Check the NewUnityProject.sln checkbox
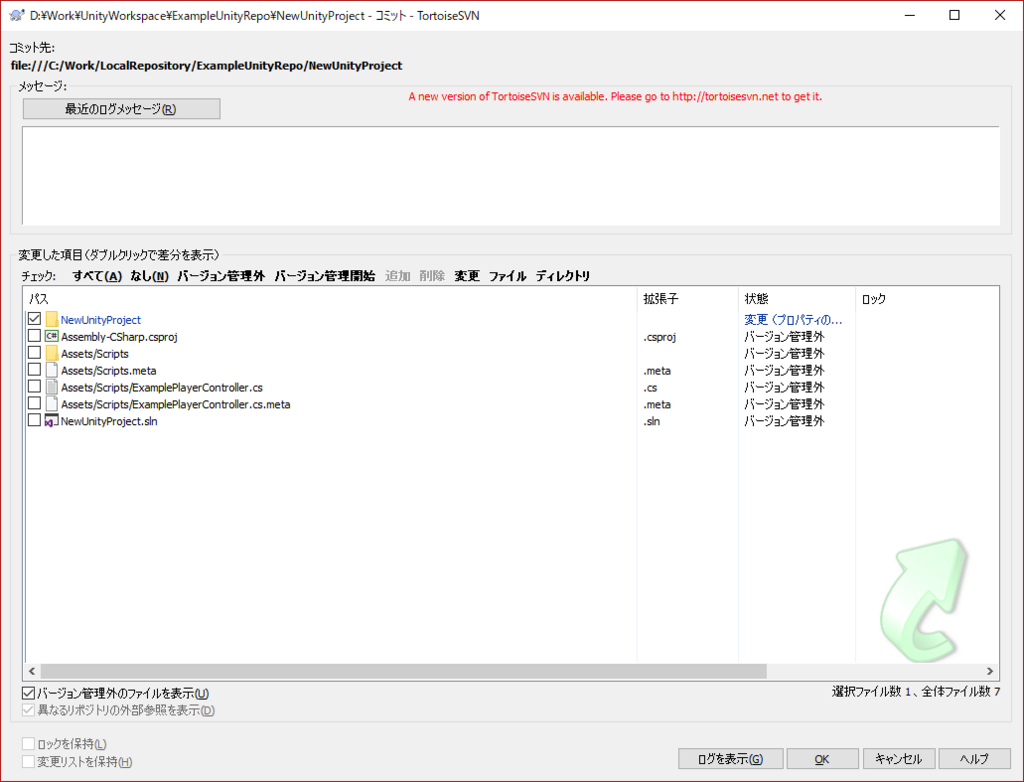 coord(35,421)
